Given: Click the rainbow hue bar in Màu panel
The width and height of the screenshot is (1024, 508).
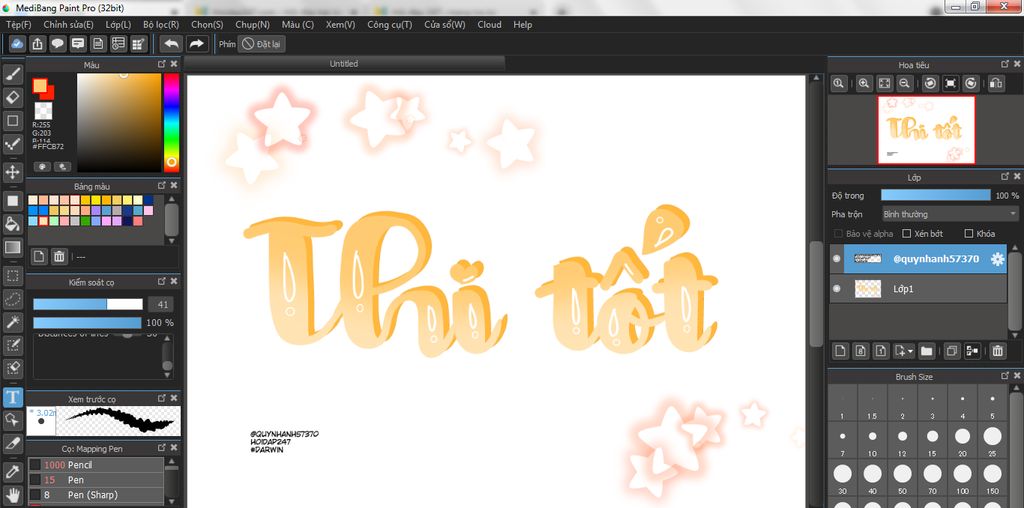Looking at the screenshot, I should (171, 122).
